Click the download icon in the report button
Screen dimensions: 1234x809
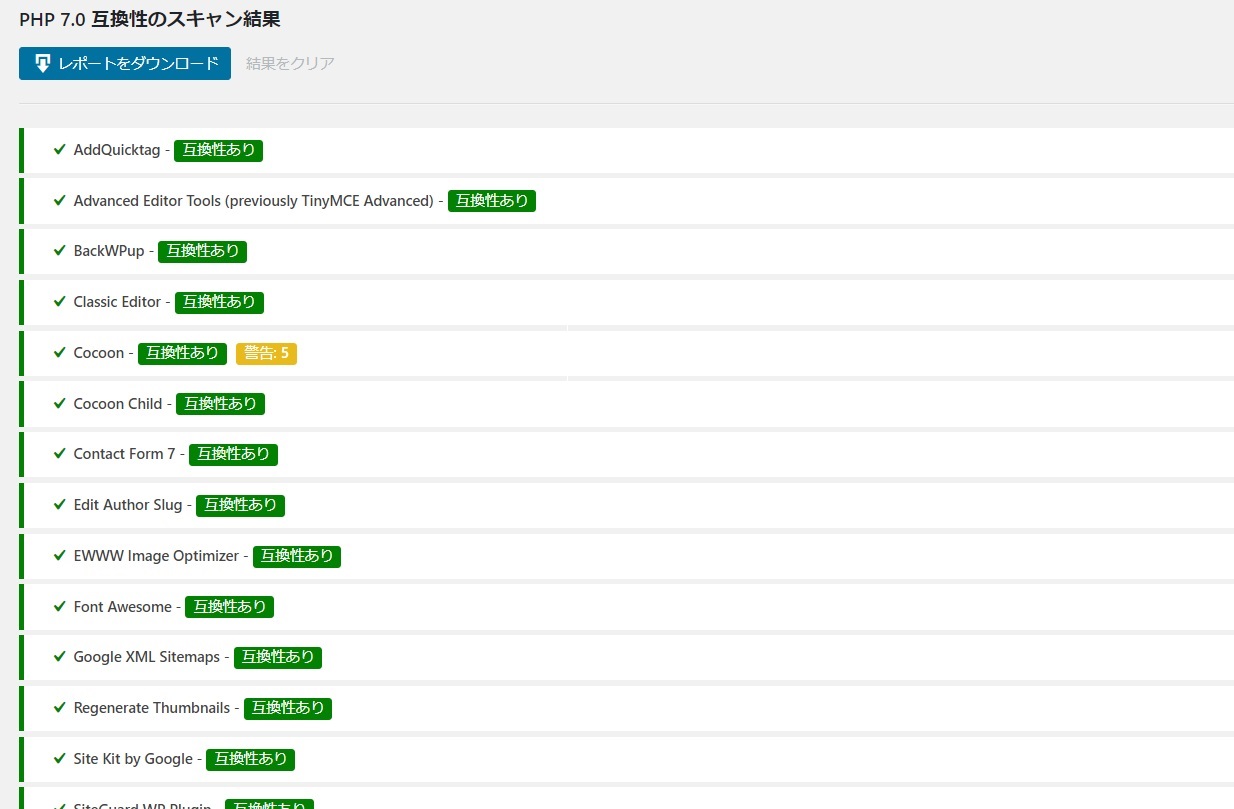click(43, 63)
